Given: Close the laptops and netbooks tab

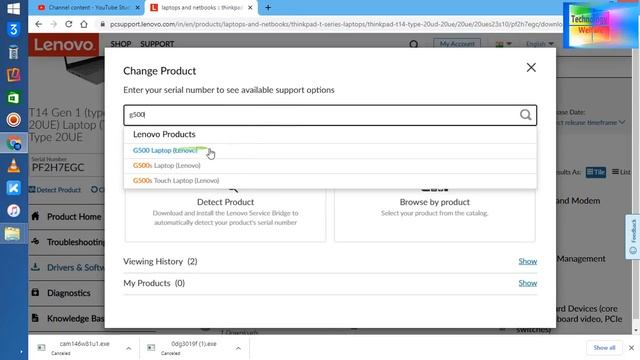Looking at the screenshot, I should (250, 7).
